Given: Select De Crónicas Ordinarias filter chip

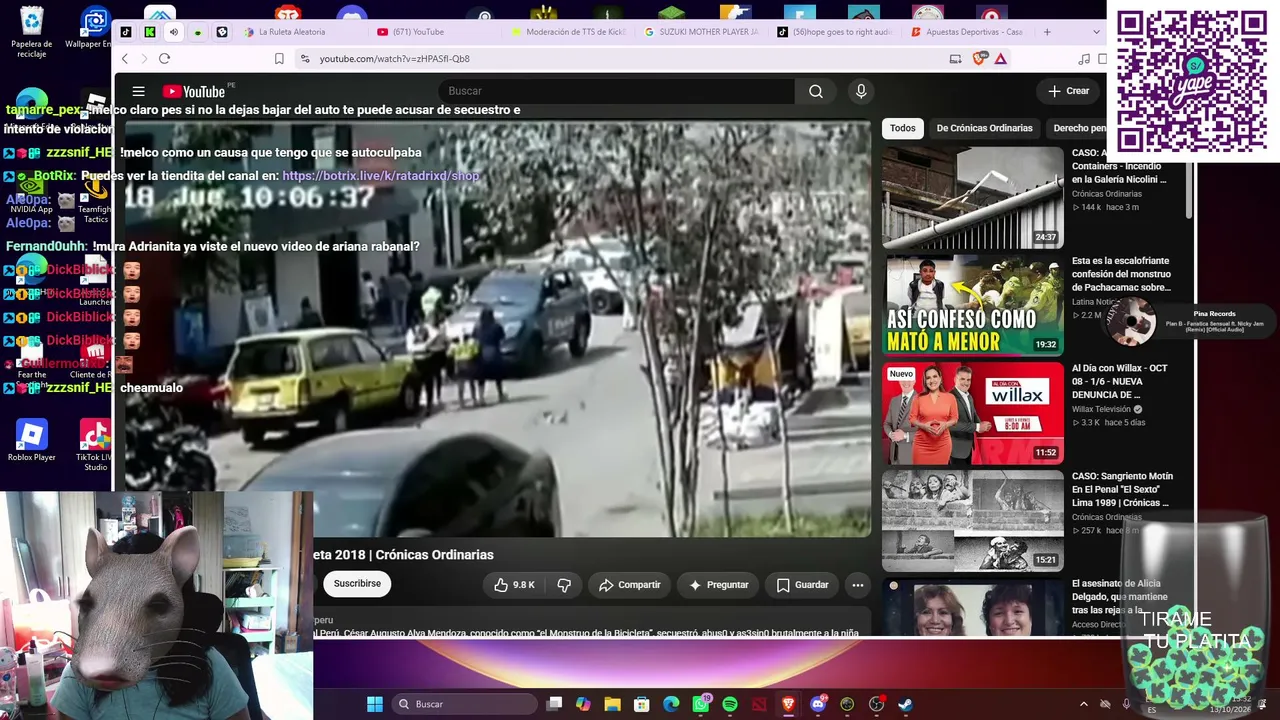Looking at the screenshot, I should pyautogui.click(x=984, y=128).
